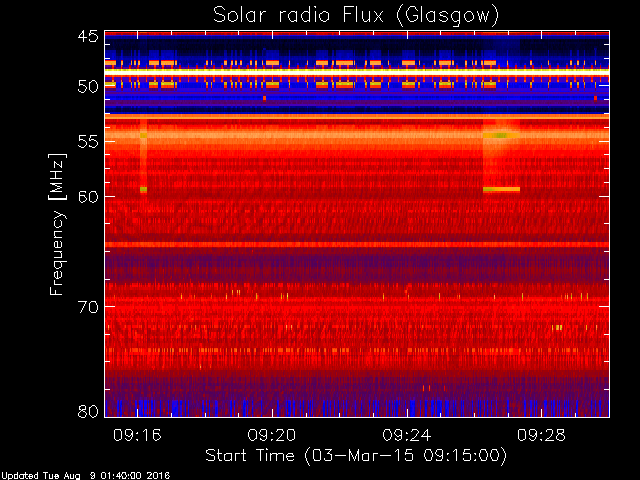640x480 pixels.
Task: Click the 70 MHz frequency tick label
Action: coord(88,307)
